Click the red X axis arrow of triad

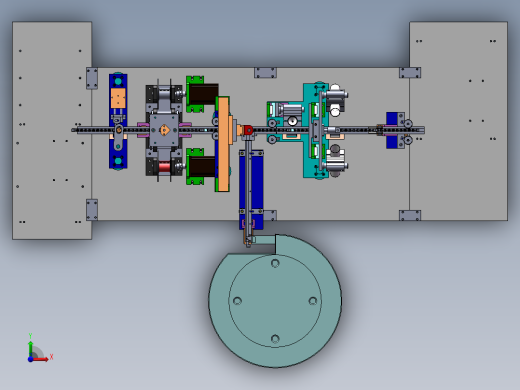41,359
